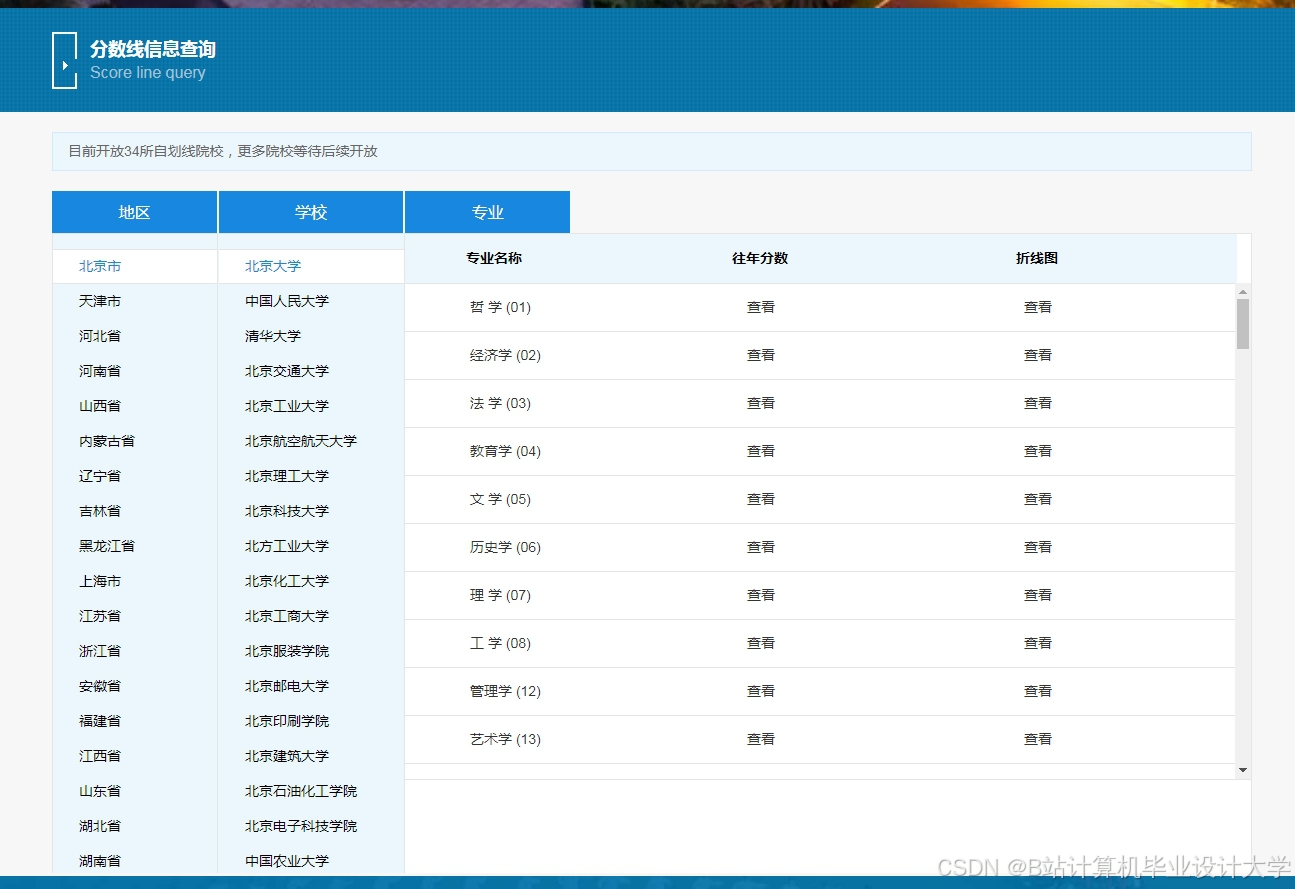1295x889 pixels.
Task: Select 北京航空航天大学 in the school list
Action: [301, 440]
